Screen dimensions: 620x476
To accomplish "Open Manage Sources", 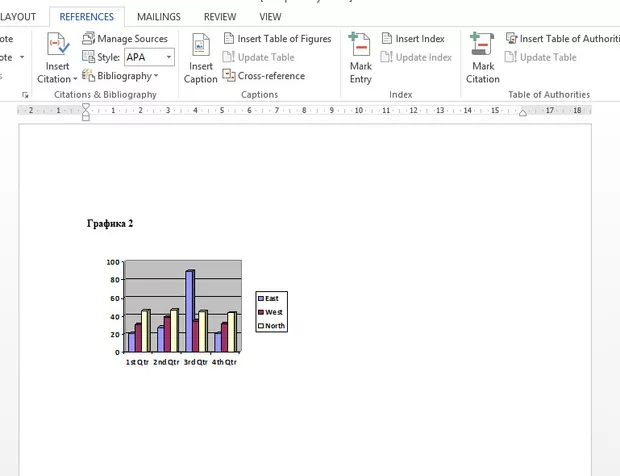I will [x=124, y=39].
